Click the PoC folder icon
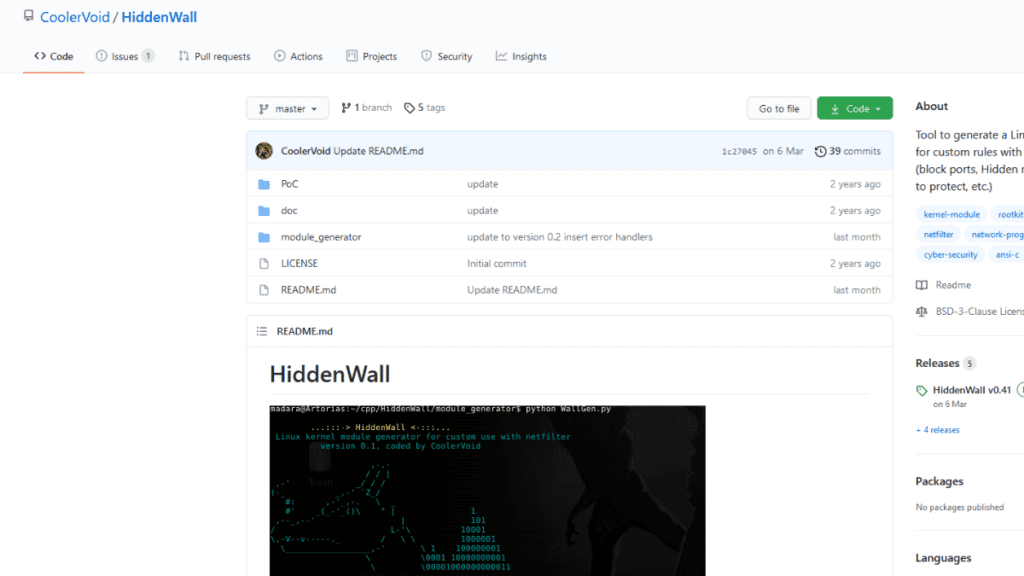 [264, 184]
